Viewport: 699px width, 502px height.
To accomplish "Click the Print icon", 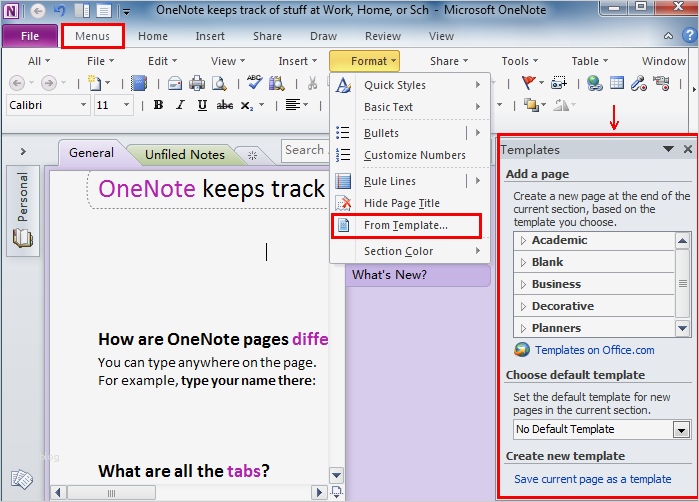I will click(x=197, y=83).
